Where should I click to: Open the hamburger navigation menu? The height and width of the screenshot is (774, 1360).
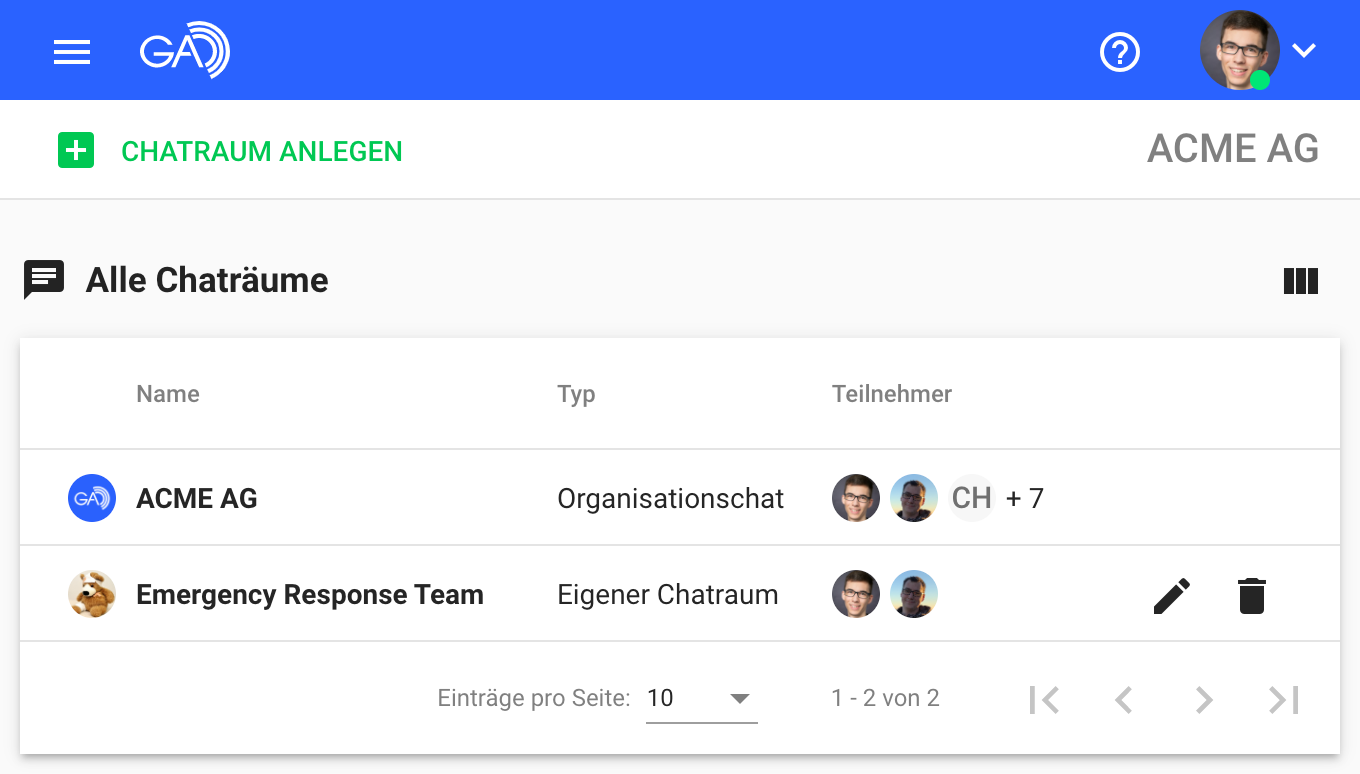click(x=71, y=51)
